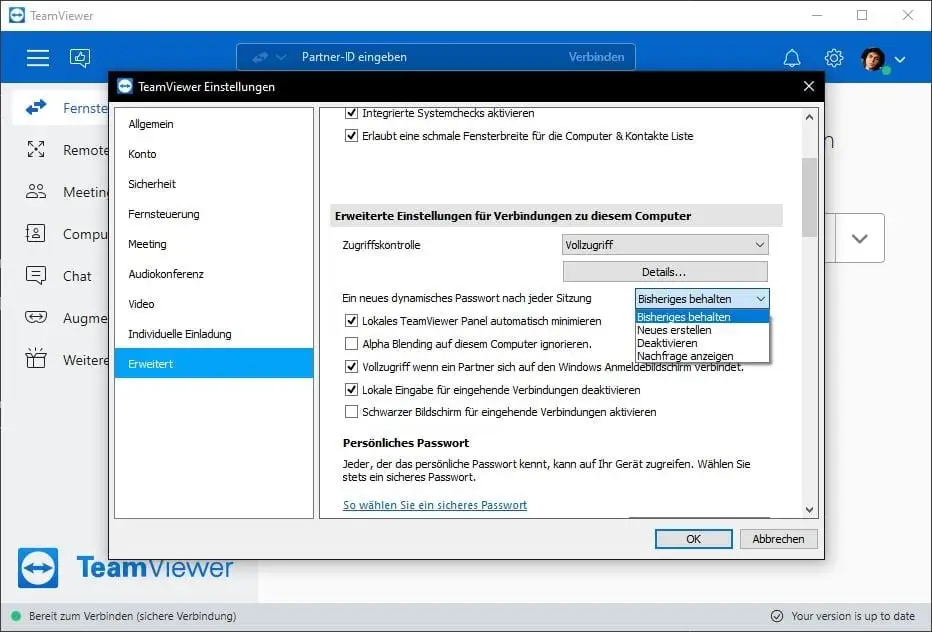Toggle schmale Fensterbreite checkbox
This screenshot has width=932, height=632.
pyautogui.click(x=351, y=136)
